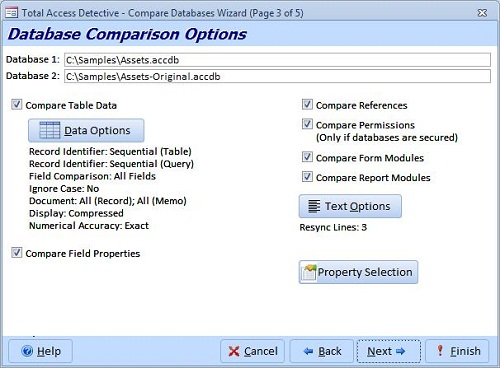This screenshot has height=368, width=500.
Task: Click 'Record Identifier: Sequential (Table)' text
Action: click(x=110, y=152)
